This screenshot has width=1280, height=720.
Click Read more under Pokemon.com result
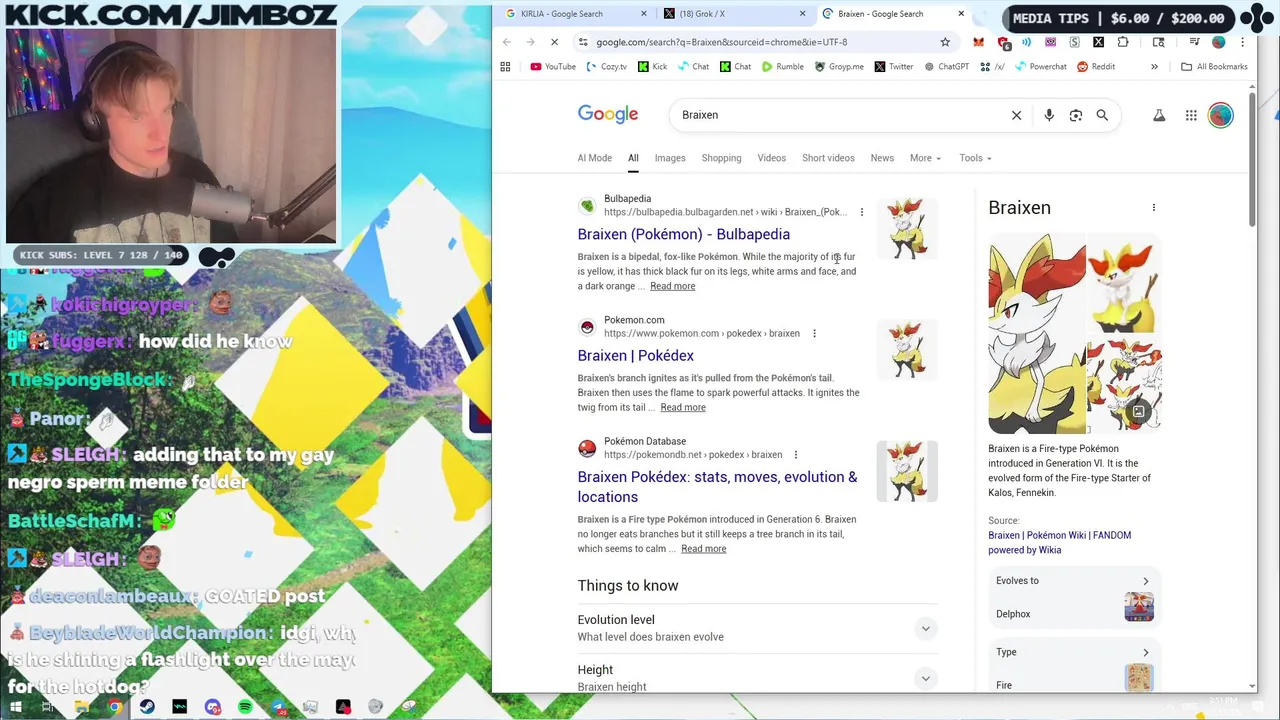point(683,407)
